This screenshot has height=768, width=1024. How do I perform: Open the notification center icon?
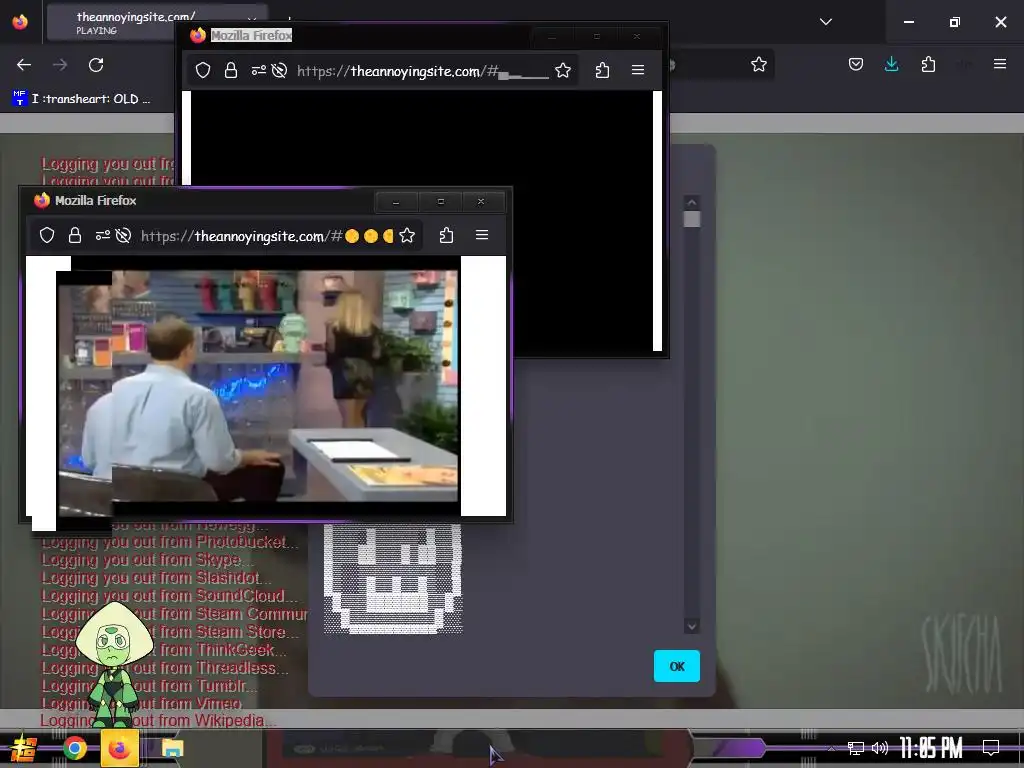click(991, 747)
